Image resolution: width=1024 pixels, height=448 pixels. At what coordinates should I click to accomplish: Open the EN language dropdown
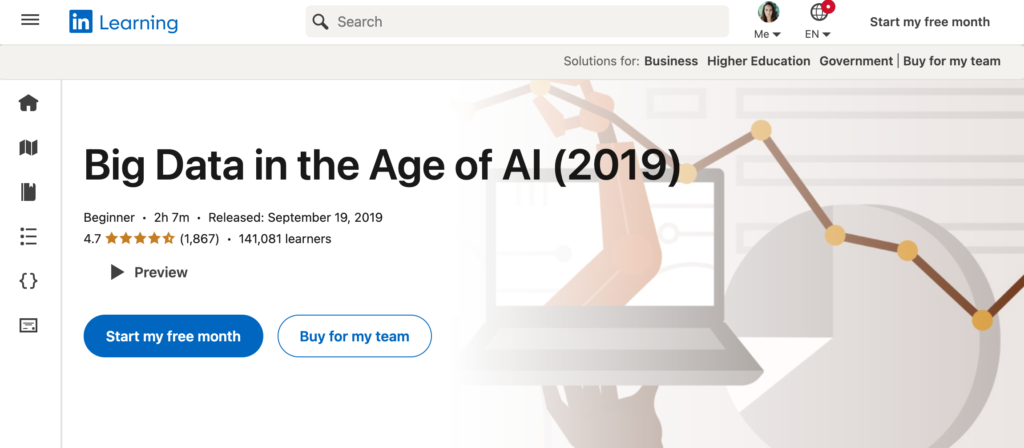click(x=818, y=34)
